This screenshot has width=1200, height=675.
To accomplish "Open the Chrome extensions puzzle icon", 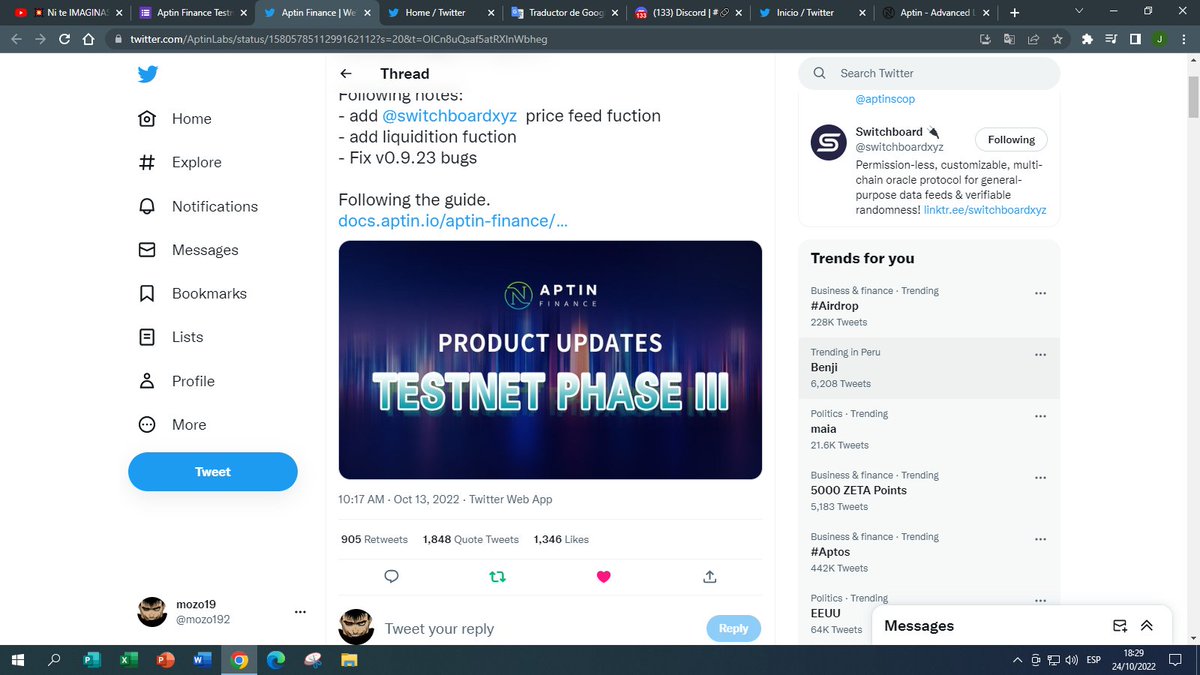I will pyautogui.click(x=1088, y=40).
